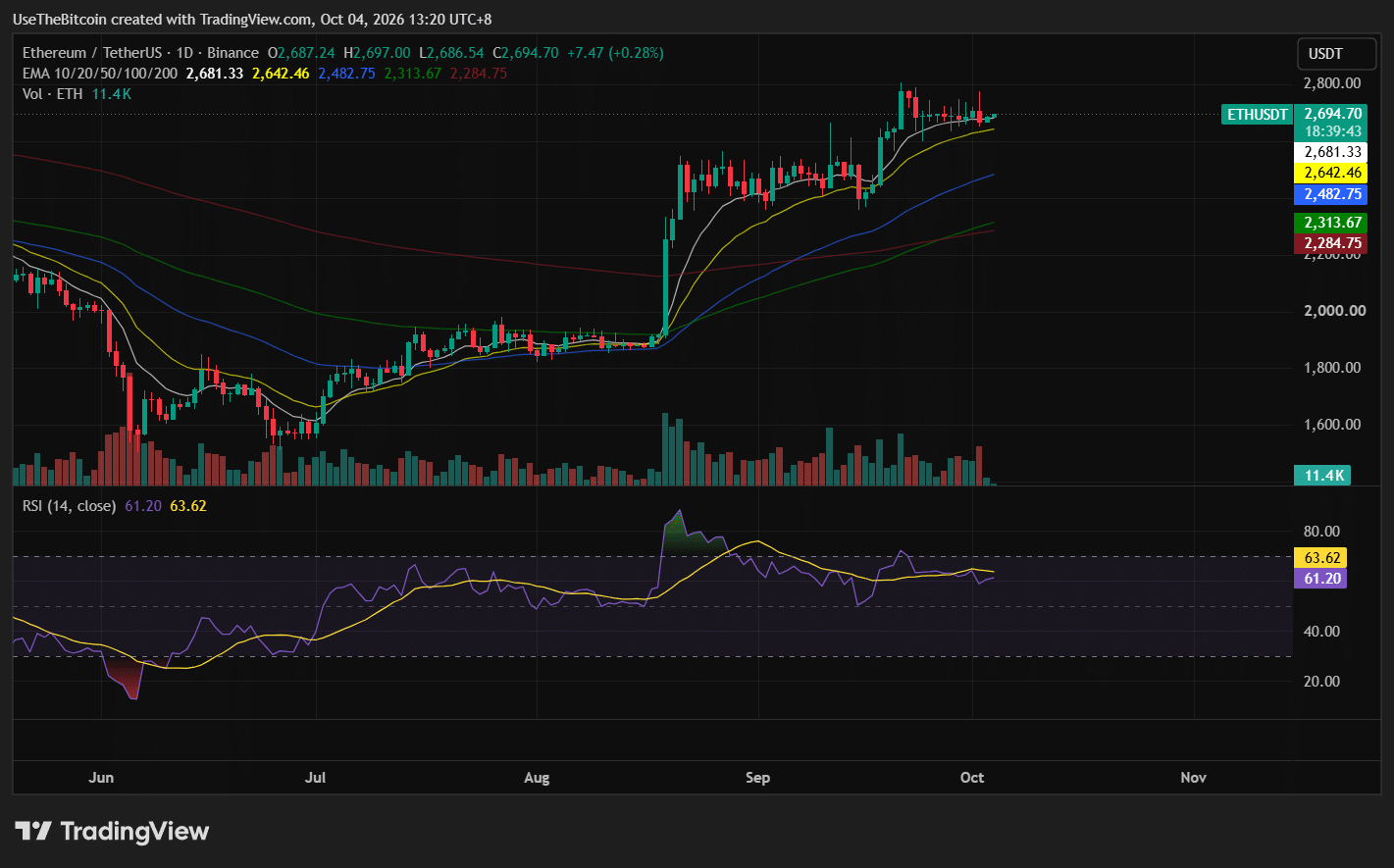Click the 1,600.00 price axis label
This screenshot has width=1394, height=868.
(1332, 425)
